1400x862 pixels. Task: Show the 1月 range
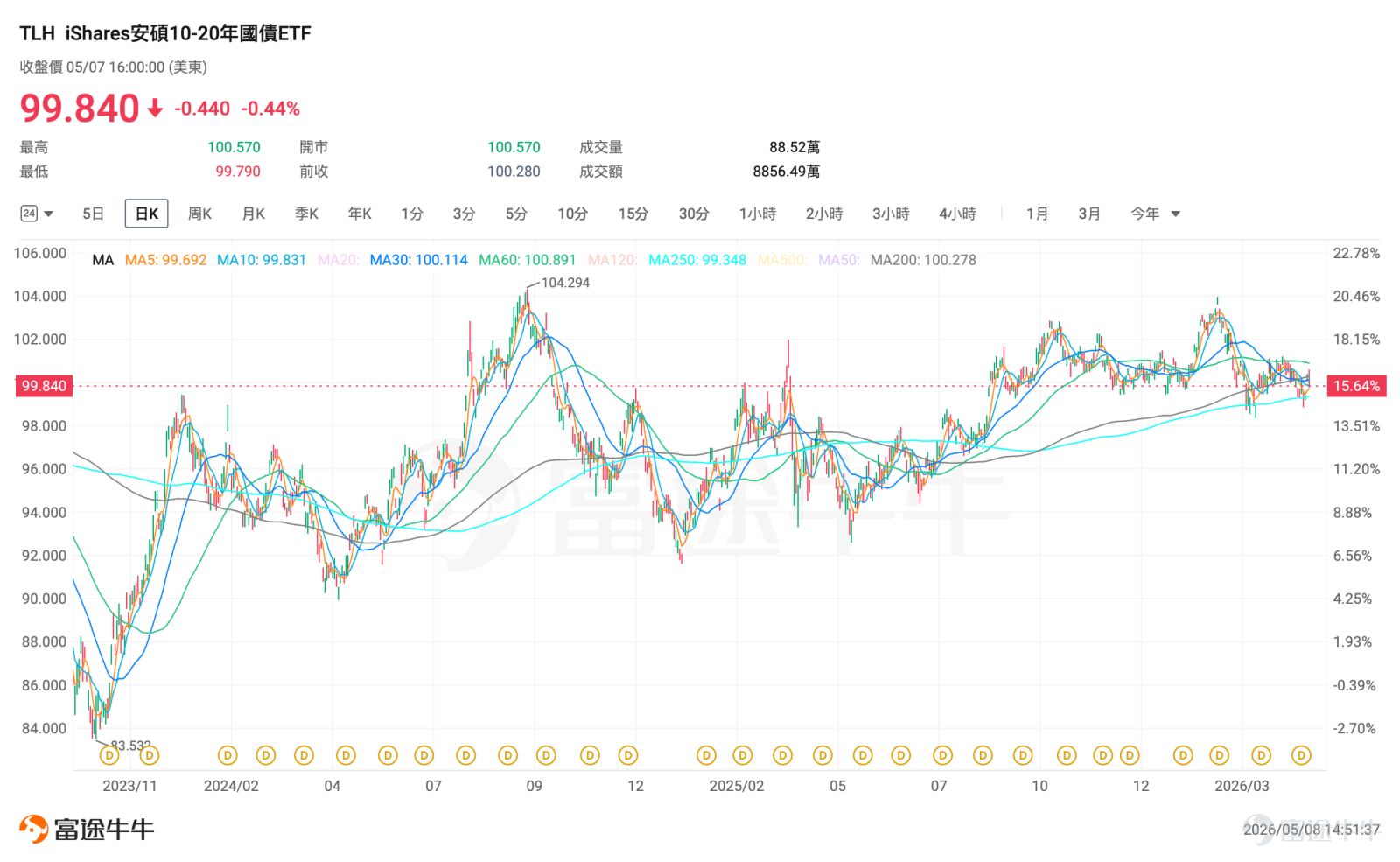[x=1037, y=214]
